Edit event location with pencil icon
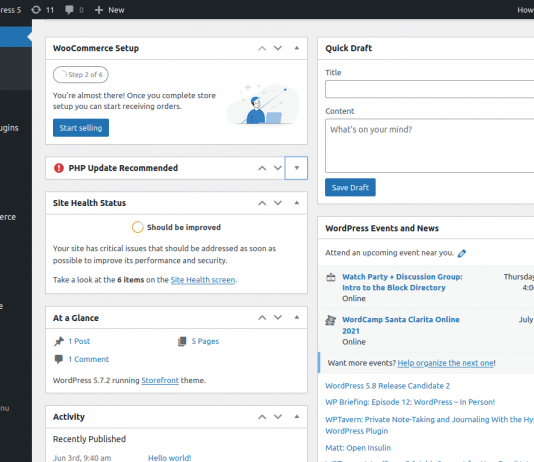Screen dimensions: 534x462 (x=462, y=253)
